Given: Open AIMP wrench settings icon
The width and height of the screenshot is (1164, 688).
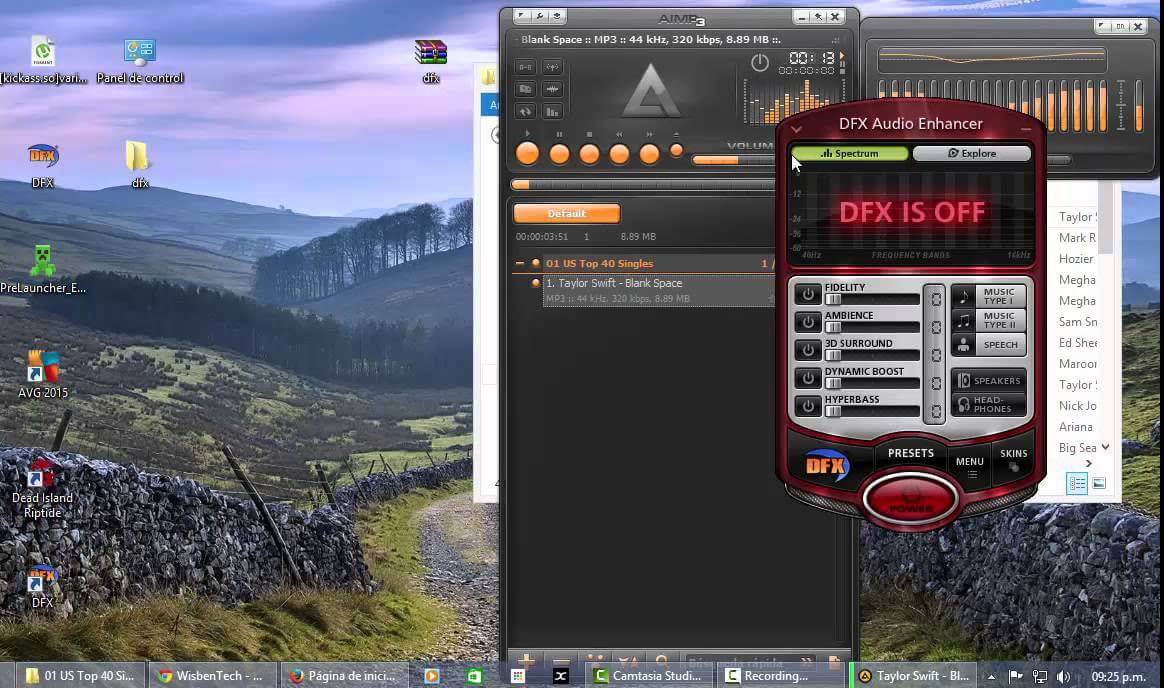Looking at the screenshot, I should coord(540,16).
